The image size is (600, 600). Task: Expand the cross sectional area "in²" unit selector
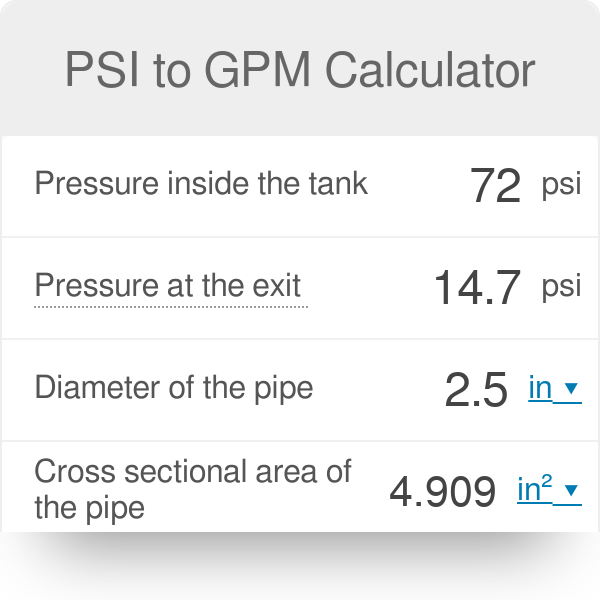coord(537,490)
